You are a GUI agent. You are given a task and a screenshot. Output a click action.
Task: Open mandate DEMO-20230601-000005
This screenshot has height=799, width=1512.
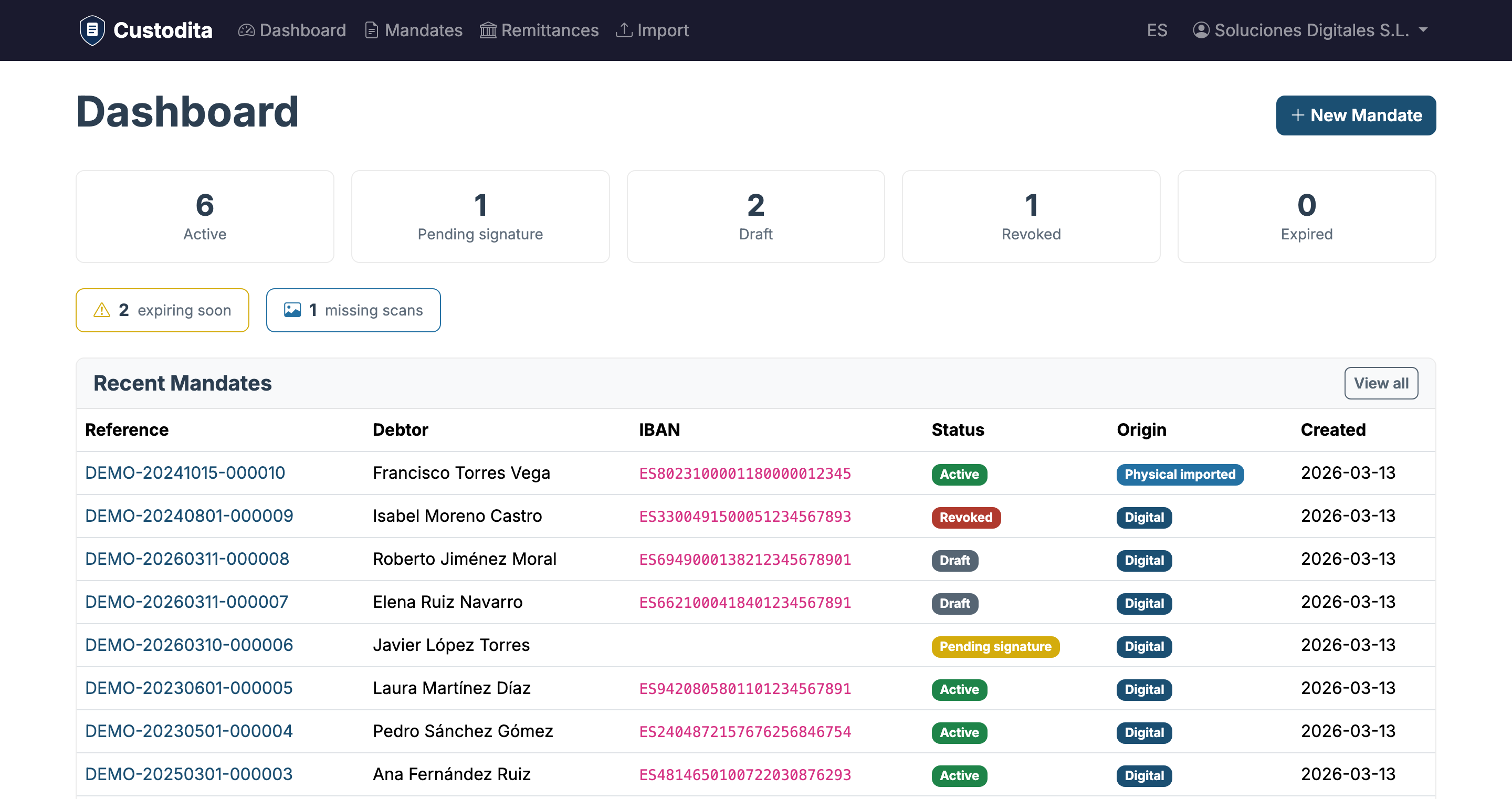(188, 688)
